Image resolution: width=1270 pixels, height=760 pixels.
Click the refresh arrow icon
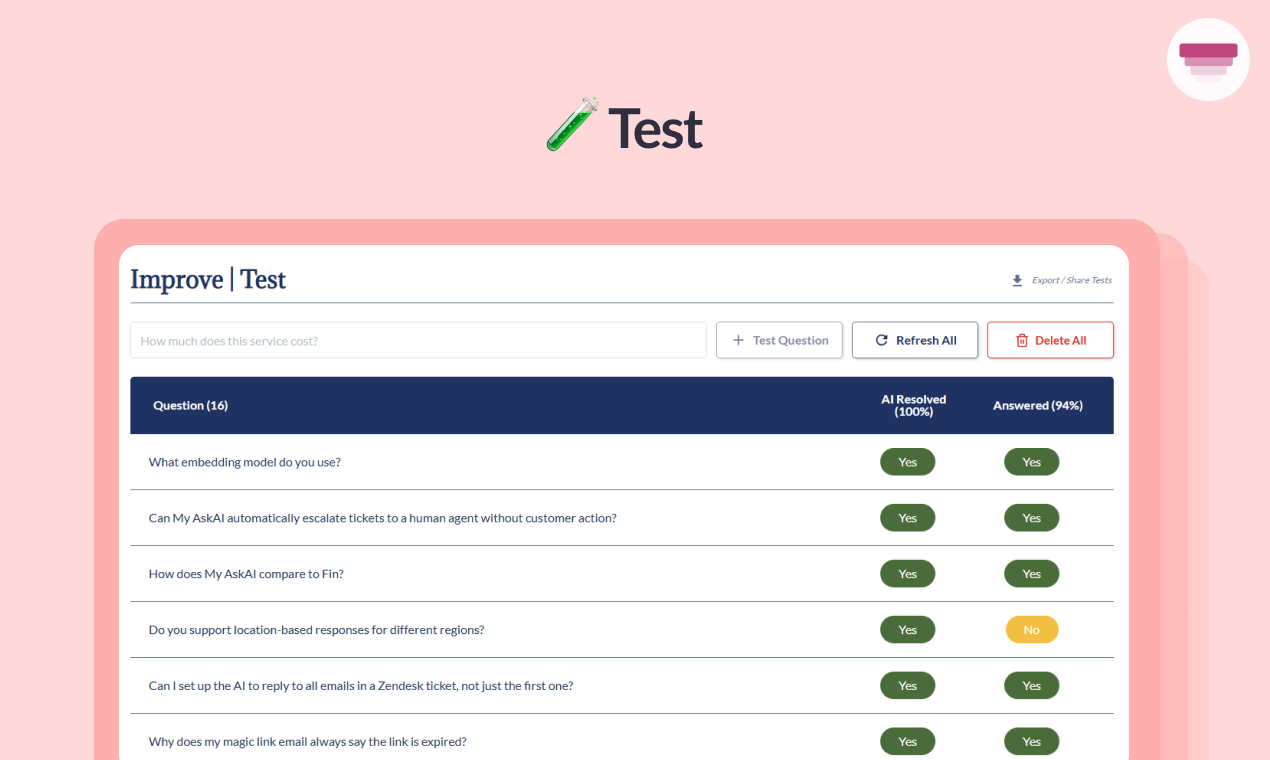click(x=881, y=340)
